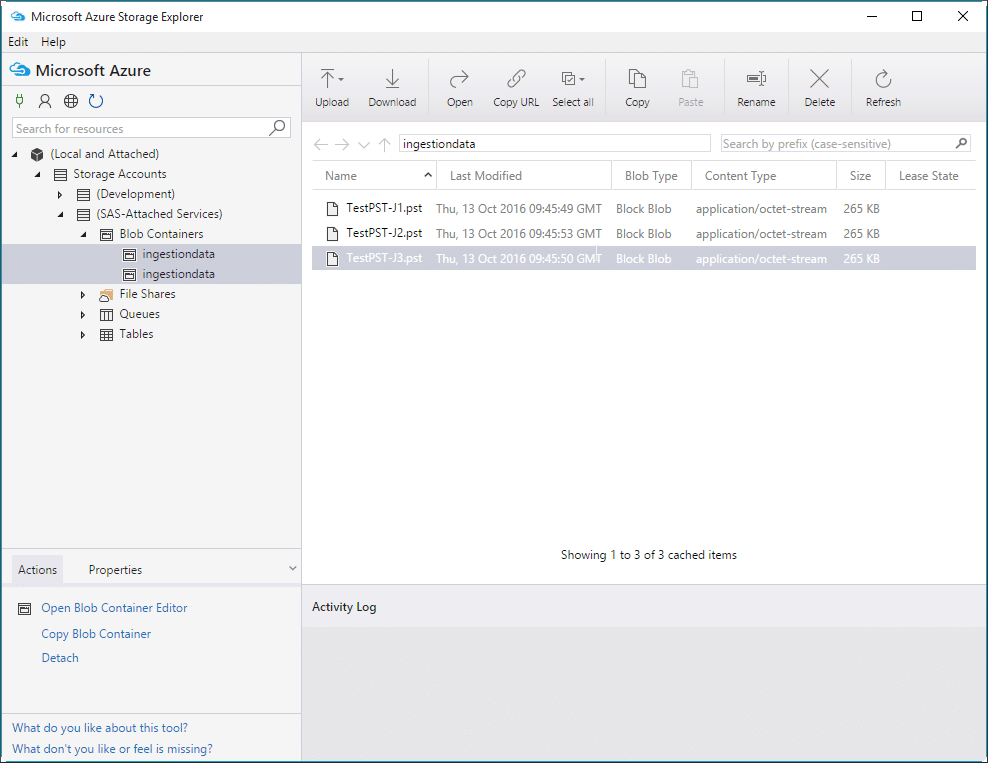Open the account management person icon
The height and width of the screenshot is (763, 988).
pos(45,101)
